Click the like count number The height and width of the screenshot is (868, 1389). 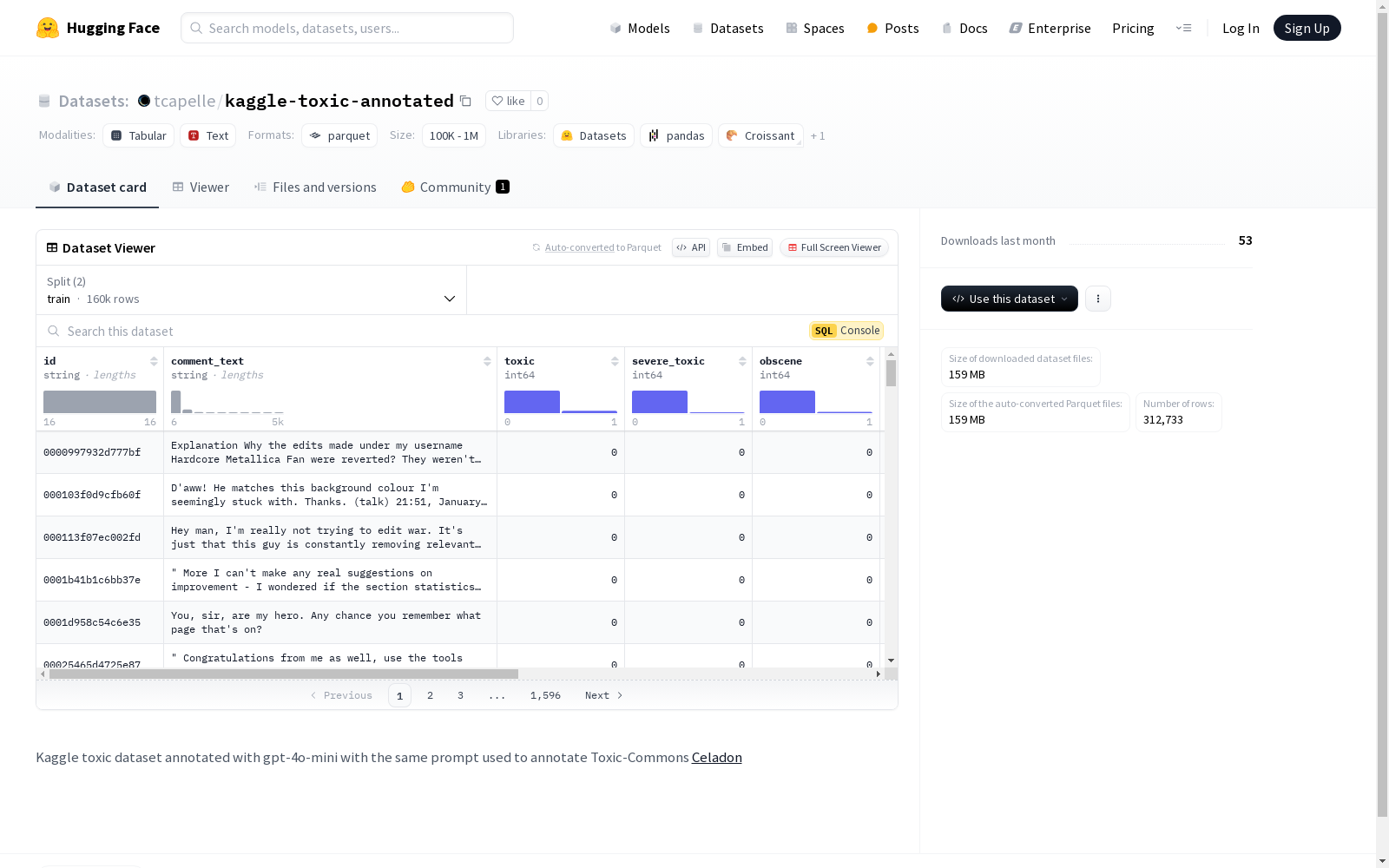[x=539, y=101]
